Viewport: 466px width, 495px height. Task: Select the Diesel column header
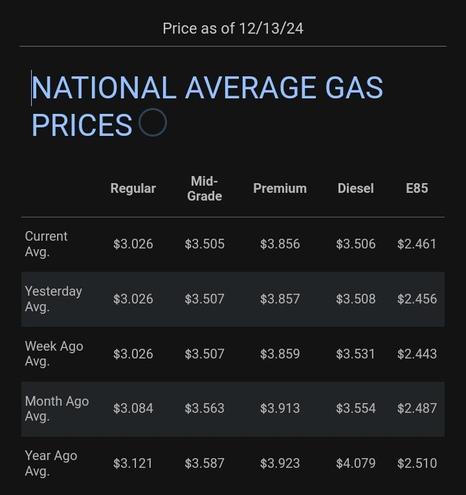coord(356,188)
